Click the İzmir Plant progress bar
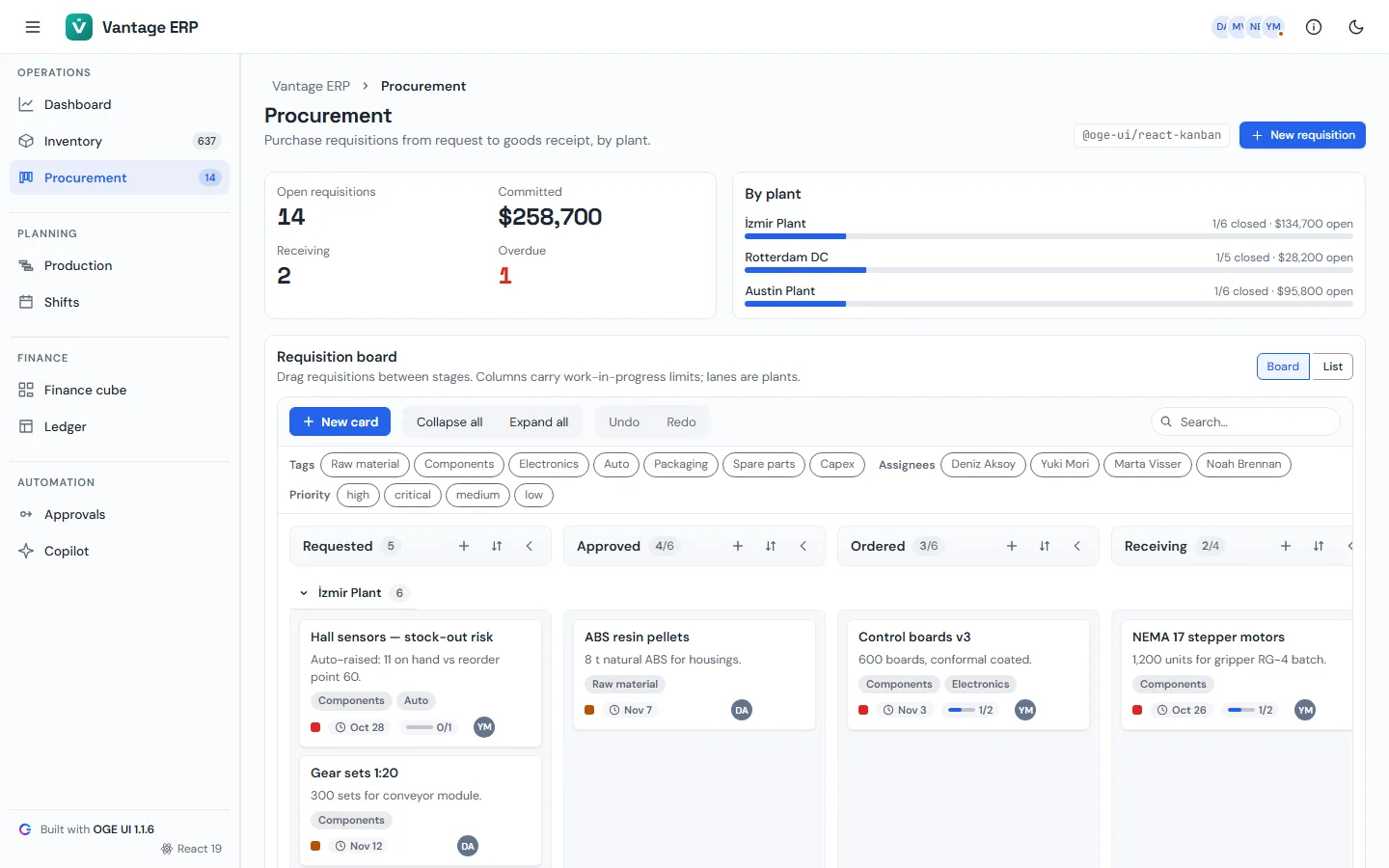This screenshot has height=868, width=1389. tap(1049, 236)
